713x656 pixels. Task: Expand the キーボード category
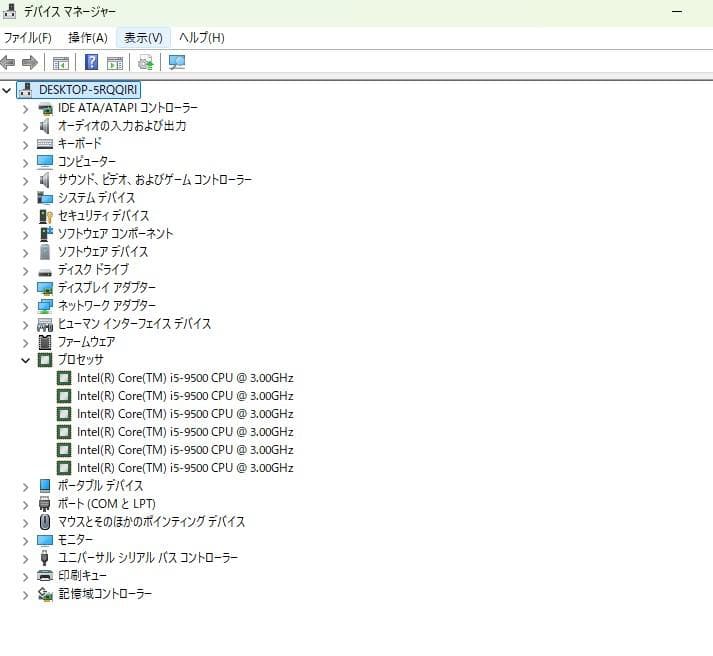(x=25, y=145)
